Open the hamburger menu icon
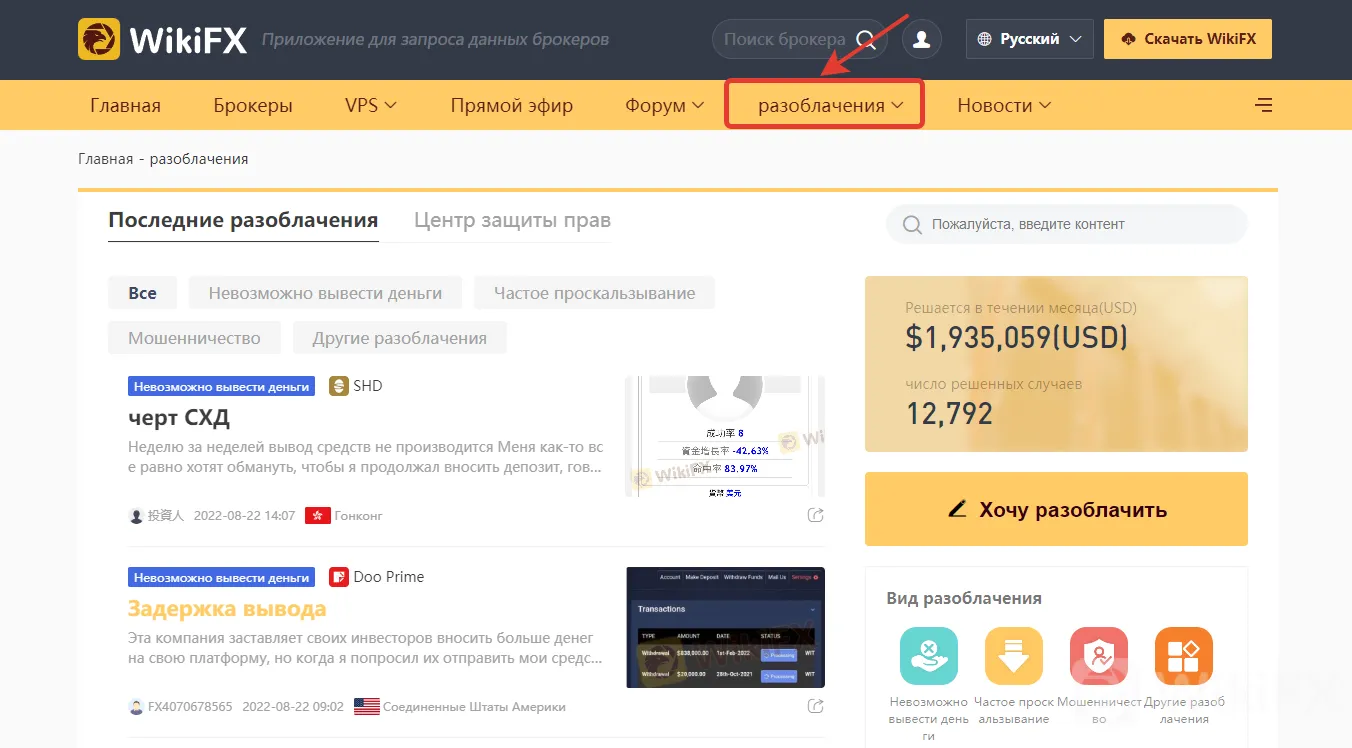This screenshot has width=1352, height=748. (x=1264, y=105)
